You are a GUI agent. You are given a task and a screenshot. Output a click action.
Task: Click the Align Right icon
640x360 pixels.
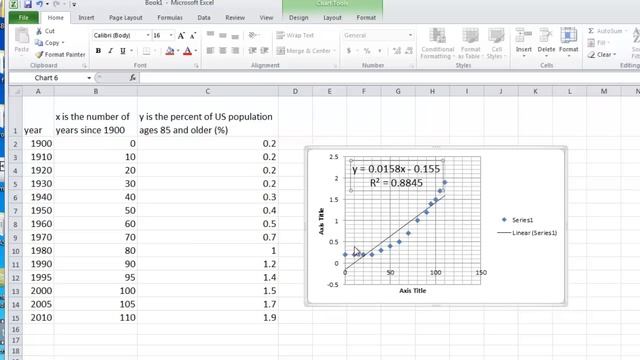click(x=235, y=51)
